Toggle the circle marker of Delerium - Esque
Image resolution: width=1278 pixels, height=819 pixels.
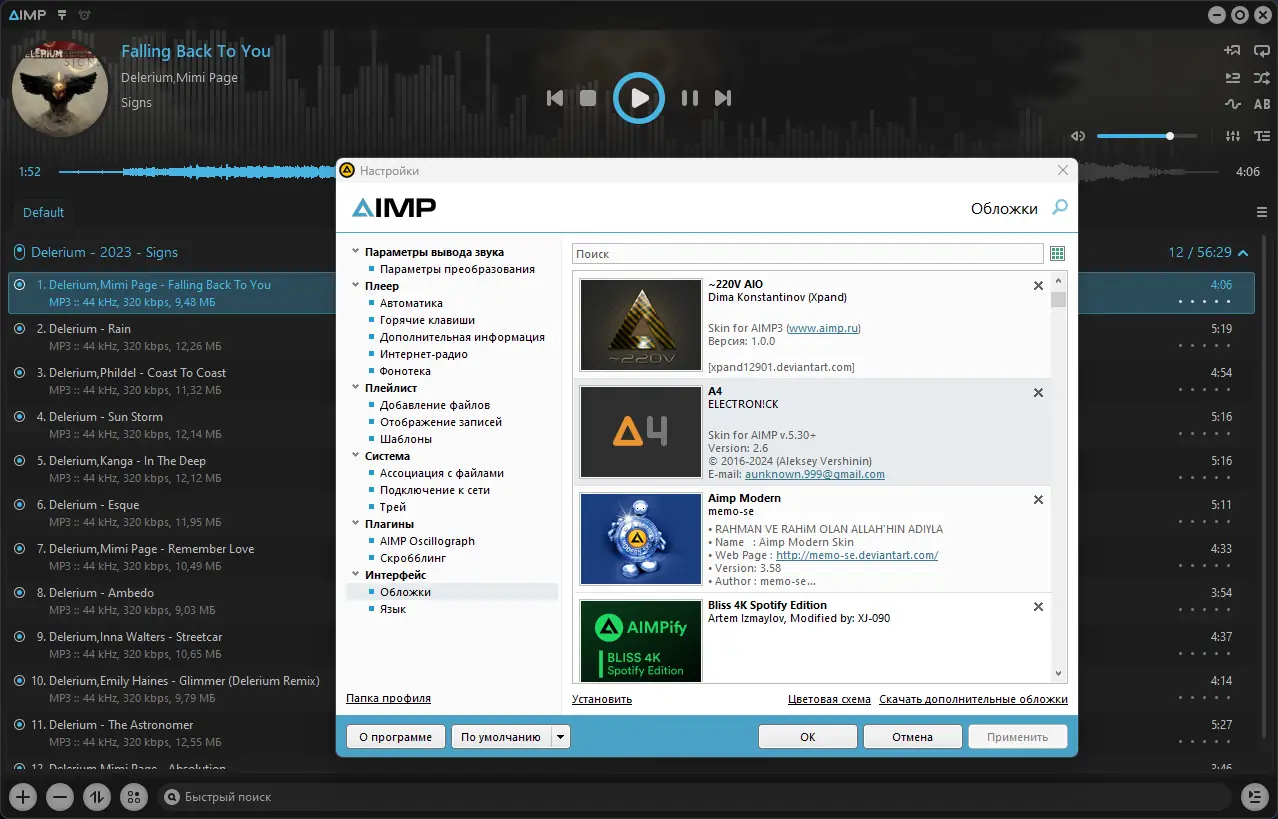(x=19, y=504)
